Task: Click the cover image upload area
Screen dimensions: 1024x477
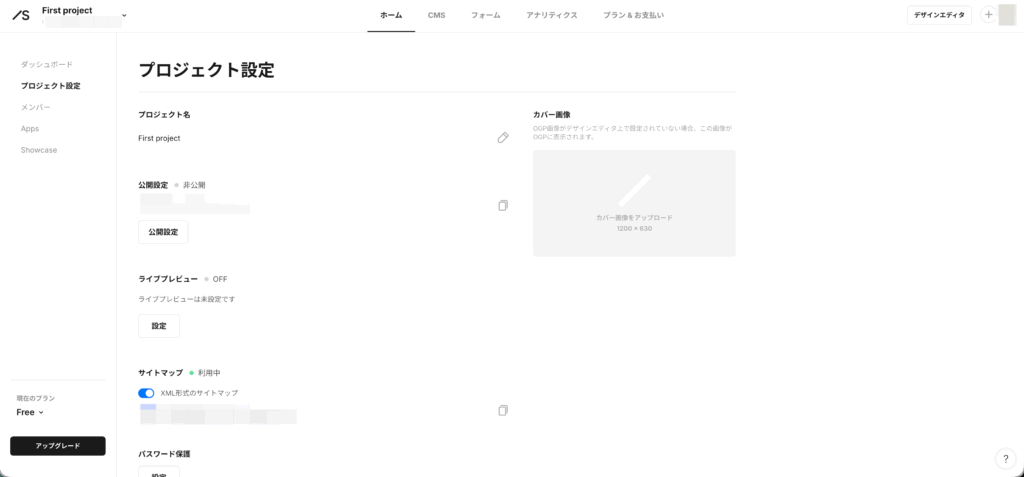Action: pyautogui.click(x=634, y=203)
